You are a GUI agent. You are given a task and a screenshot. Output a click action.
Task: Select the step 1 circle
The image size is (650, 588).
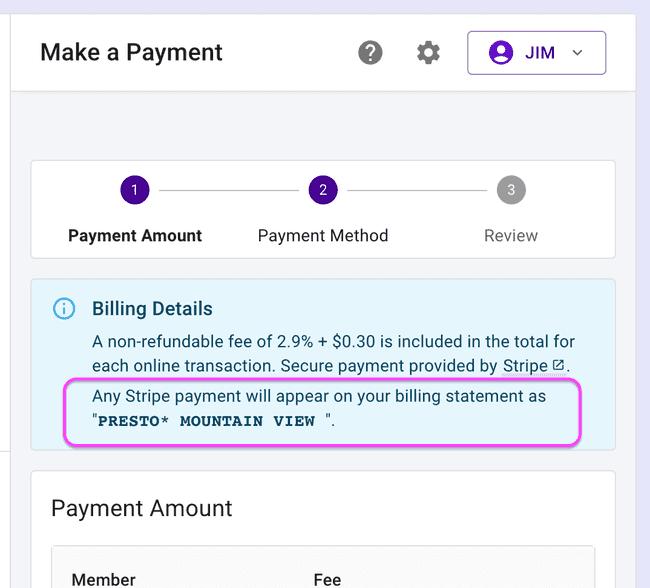[134, 190]
